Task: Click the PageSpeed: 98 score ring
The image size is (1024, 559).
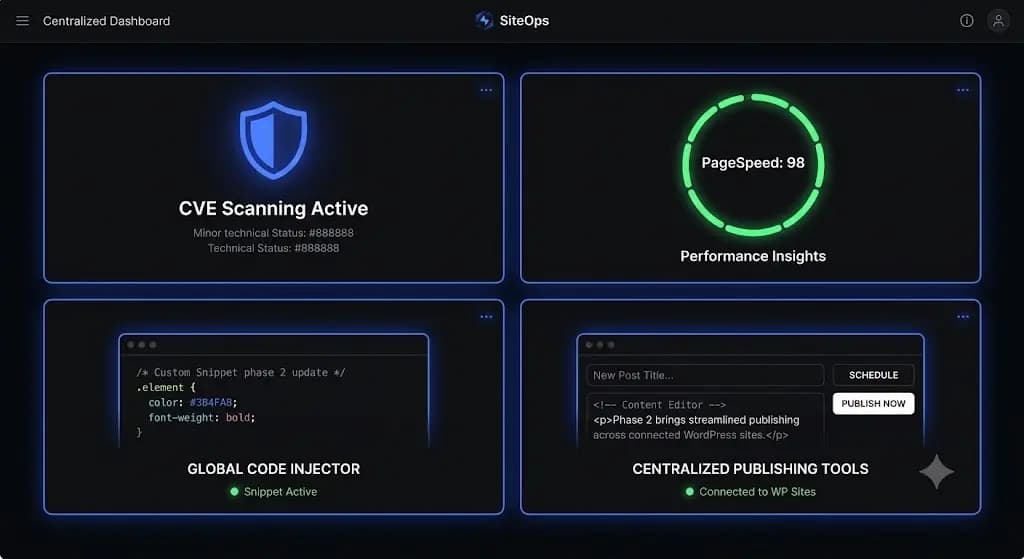Action: pyautogui.click(x=753, y=164)
